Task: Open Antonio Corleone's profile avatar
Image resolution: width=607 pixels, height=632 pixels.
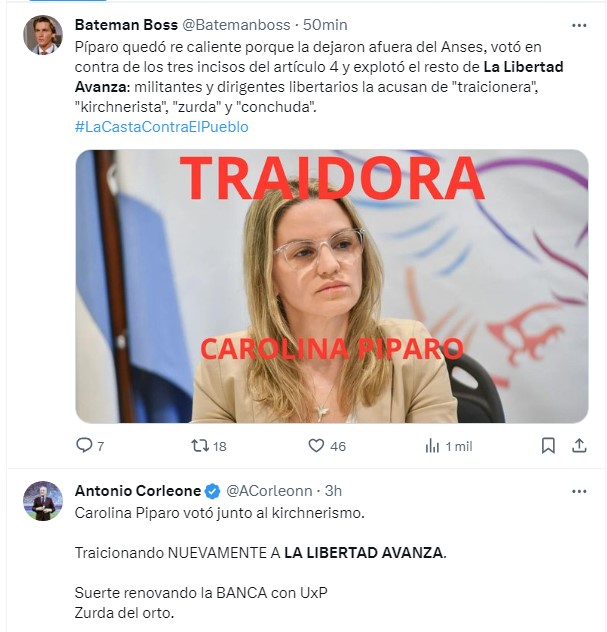Action: [43, 501]
